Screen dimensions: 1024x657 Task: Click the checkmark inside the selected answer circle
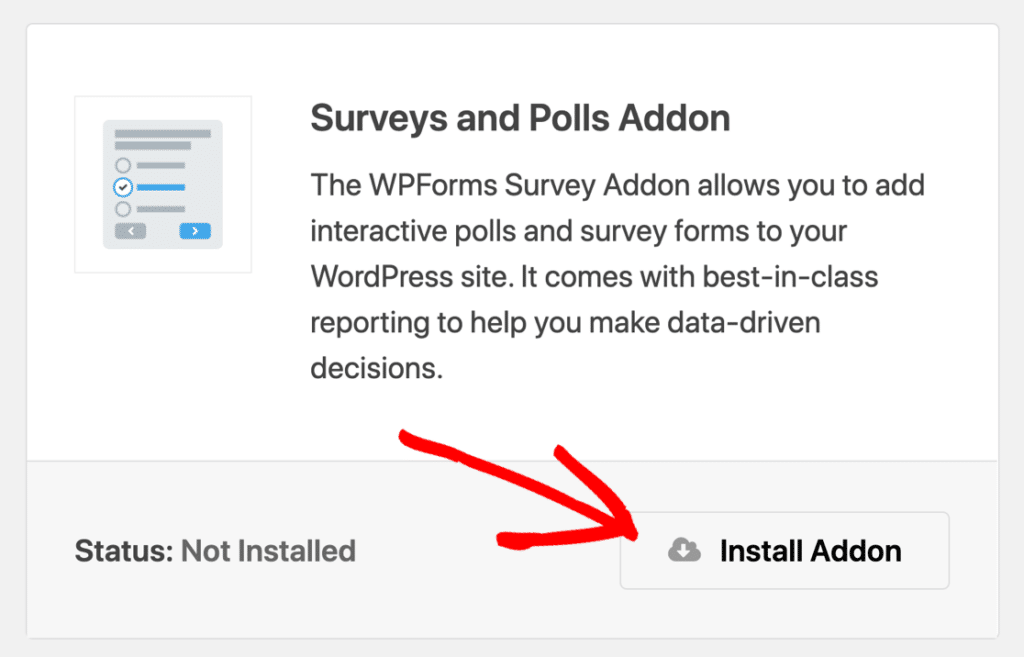click(x=123, y=187)
